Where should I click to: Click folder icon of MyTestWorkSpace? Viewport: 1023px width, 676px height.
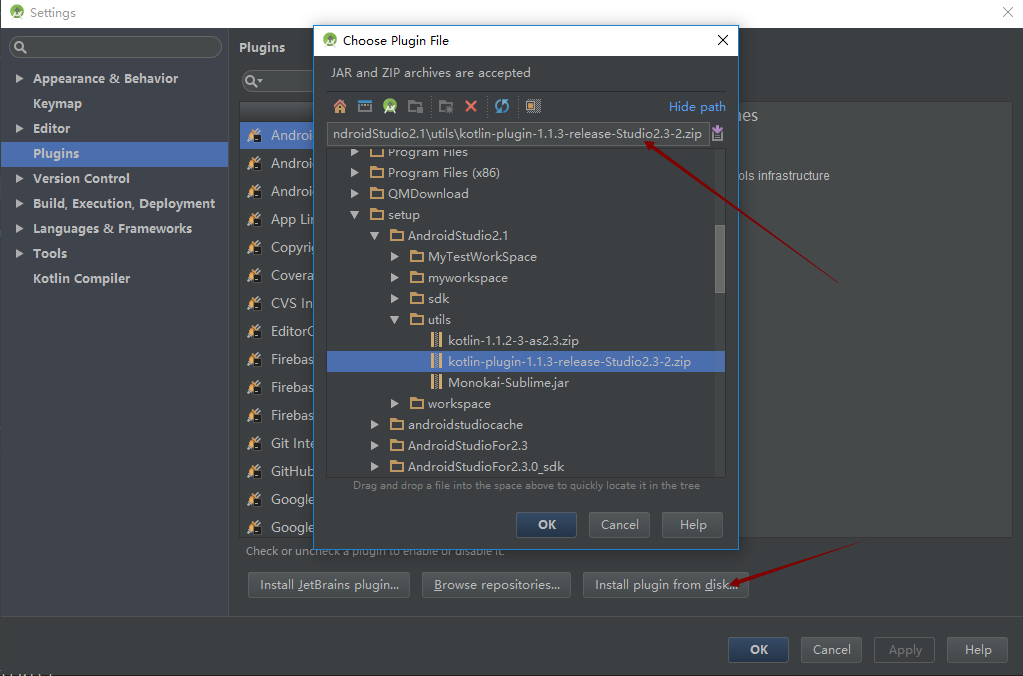tap(417, 256)
